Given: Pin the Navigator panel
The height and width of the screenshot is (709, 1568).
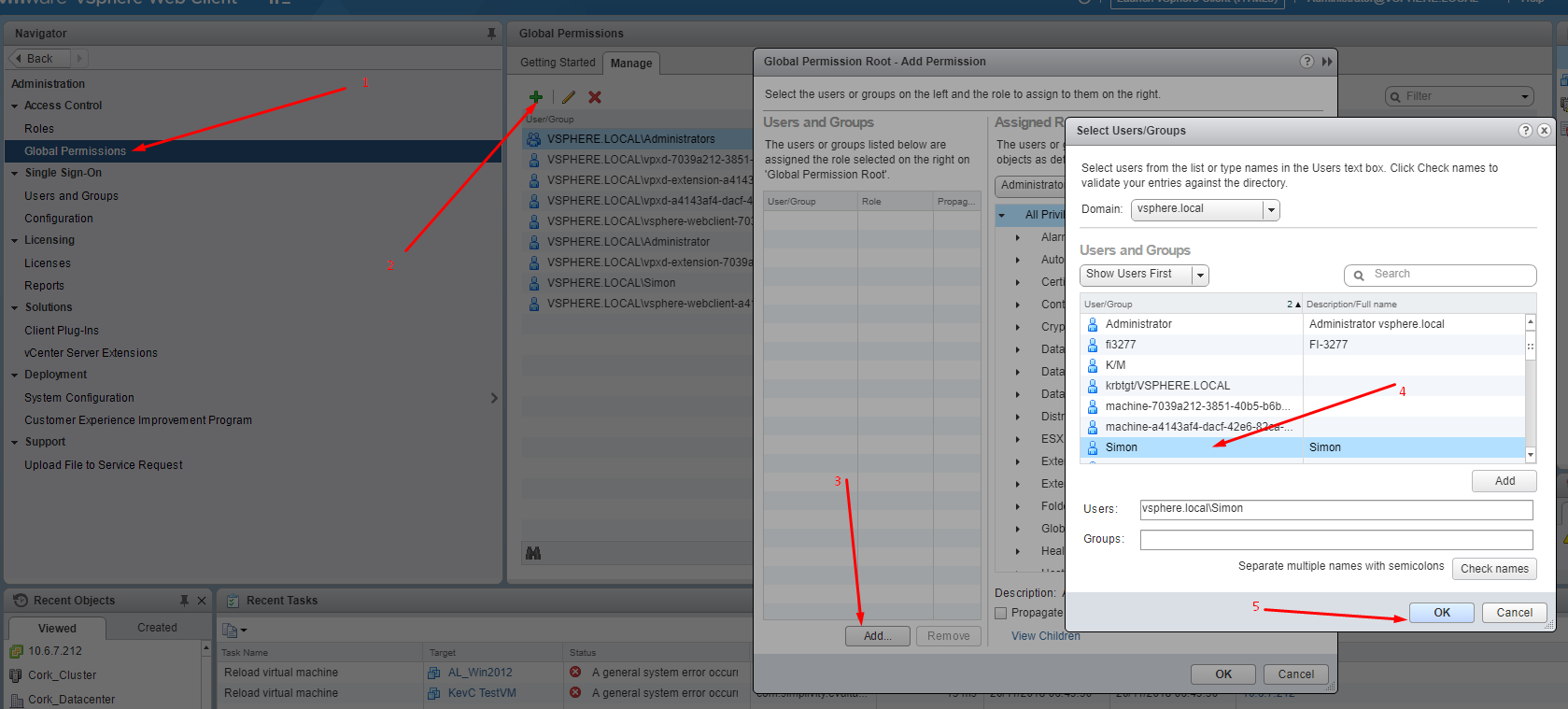Looking at the screenshot, I should pyautogui.click(x=491, y=34).
